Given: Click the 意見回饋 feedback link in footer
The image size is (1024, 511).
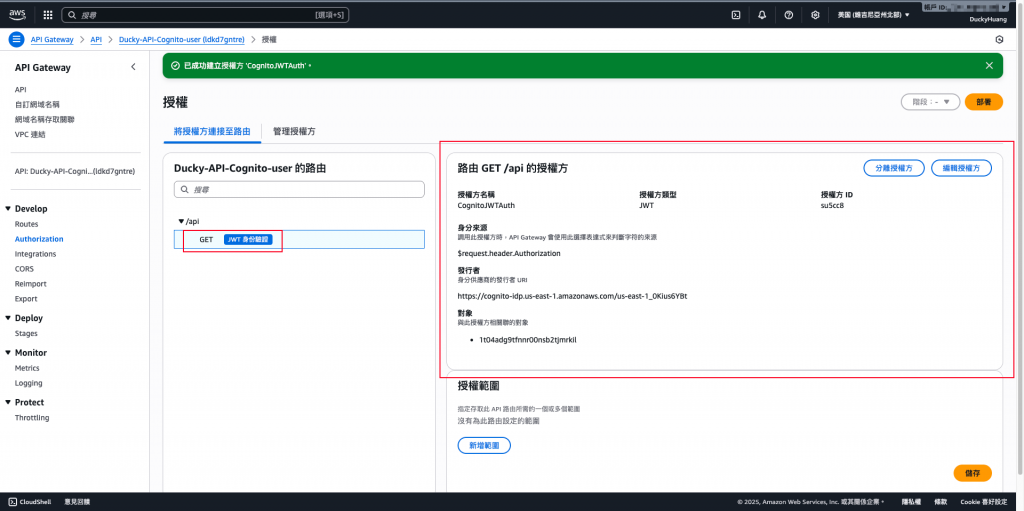Looking at the screenshot, I should click(x=77, y=502).
